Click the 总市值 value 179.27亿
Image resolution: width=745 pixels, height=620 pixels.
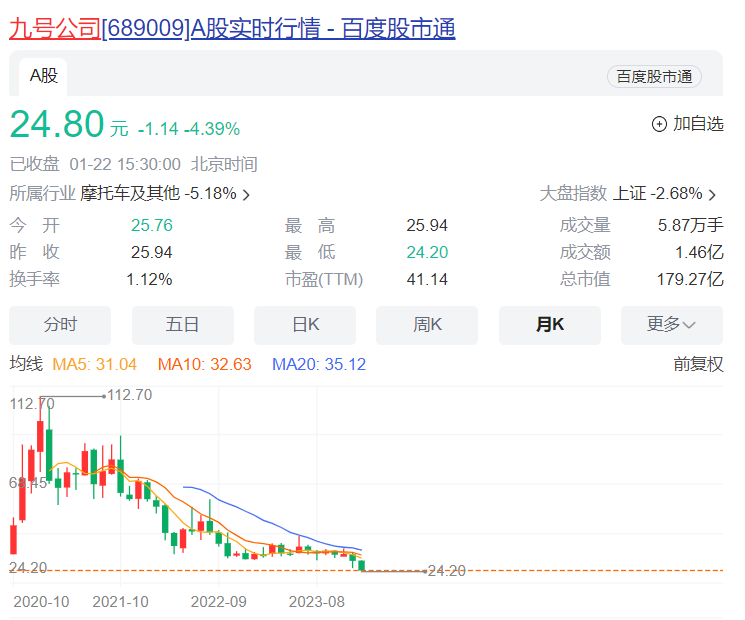[690, 279]
